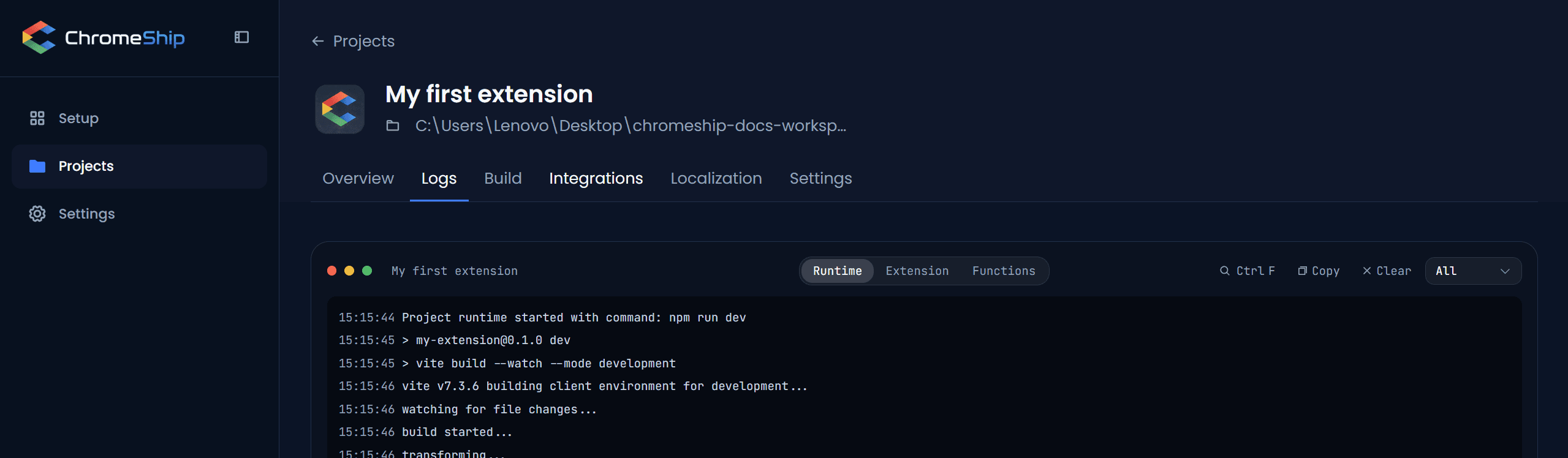Click the folder icon beside project path
Image resolution: width=1568 pixels, height=458 pixels.
[393, 126]
